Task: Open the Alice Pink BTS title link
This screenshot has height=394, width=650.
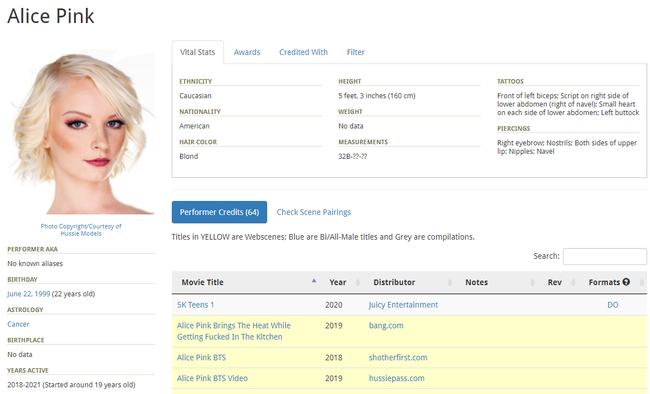Action: (x=201, y=358)
